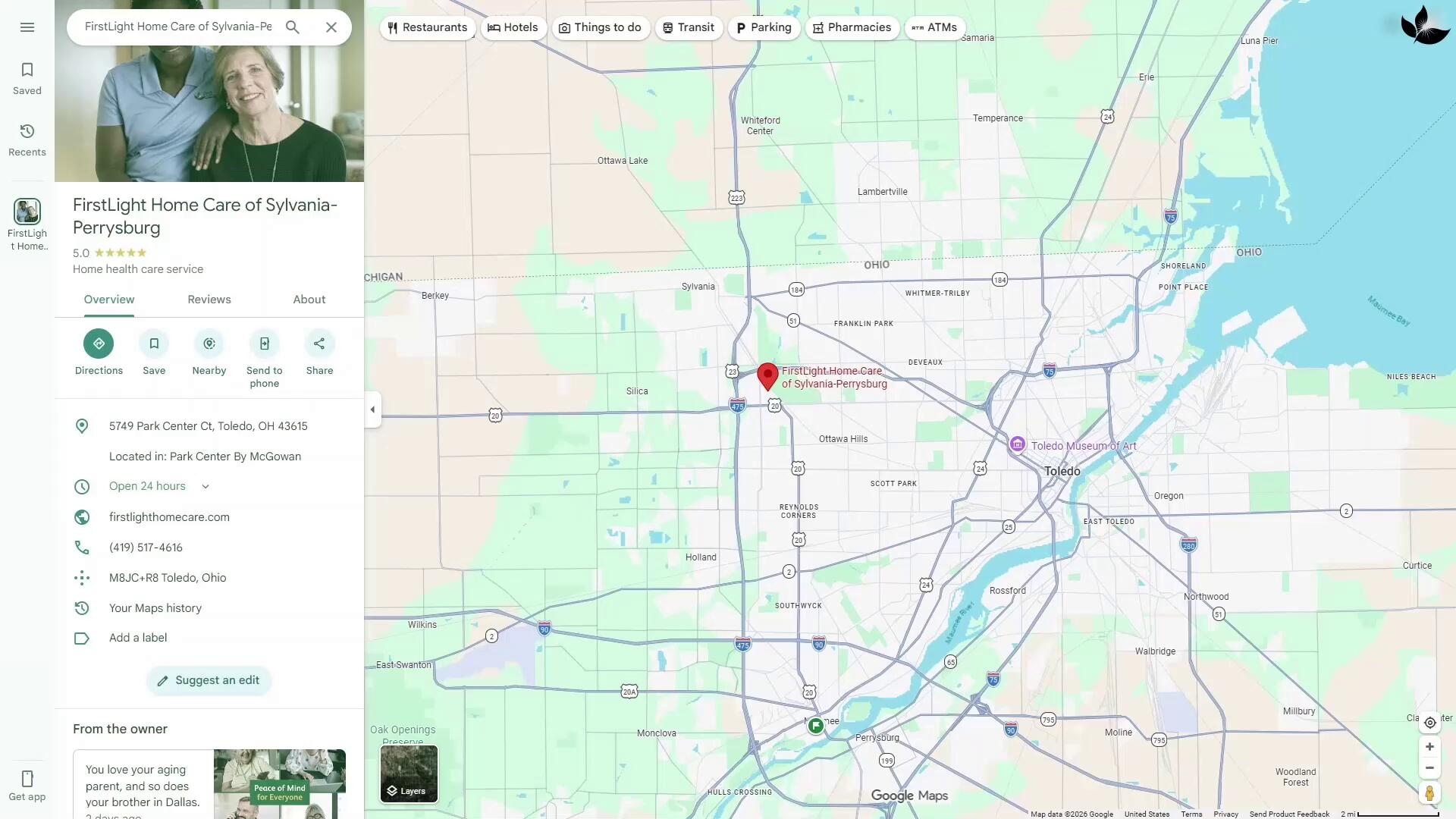Open Park Center By McGowan location

[x=205, y=457]
